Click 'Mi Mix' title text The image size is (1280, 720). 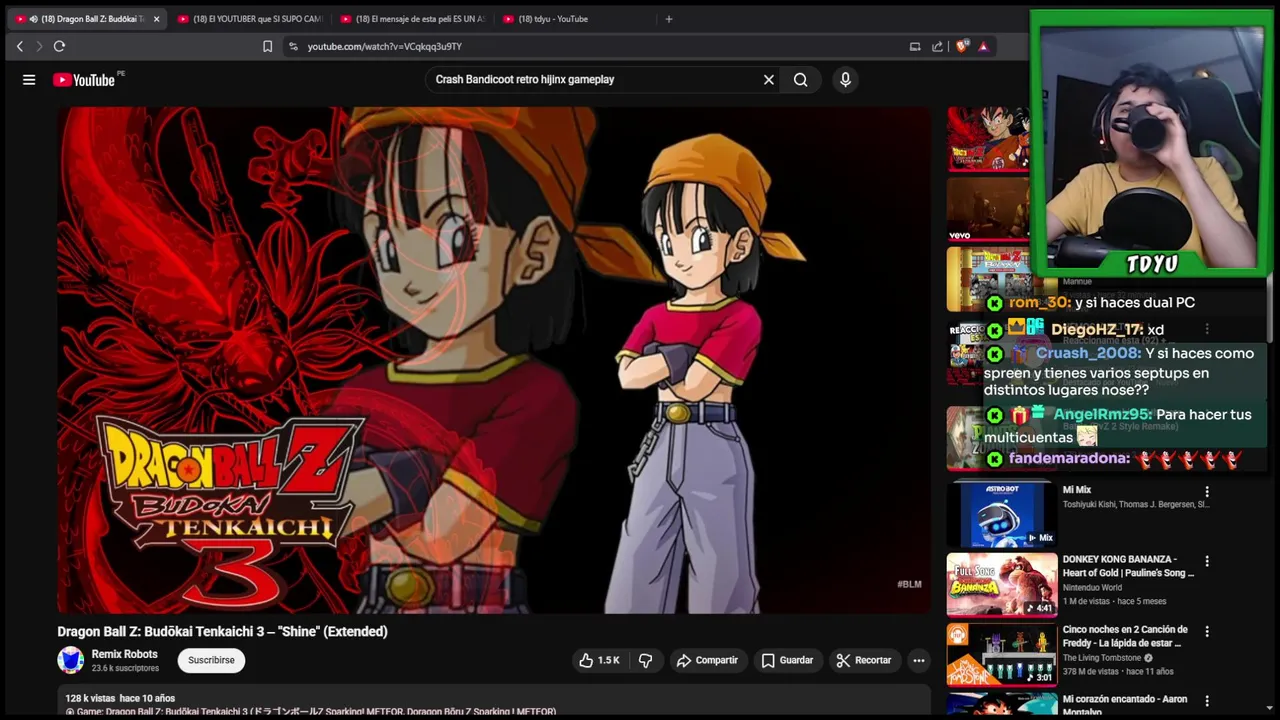tap(1077, 490)
